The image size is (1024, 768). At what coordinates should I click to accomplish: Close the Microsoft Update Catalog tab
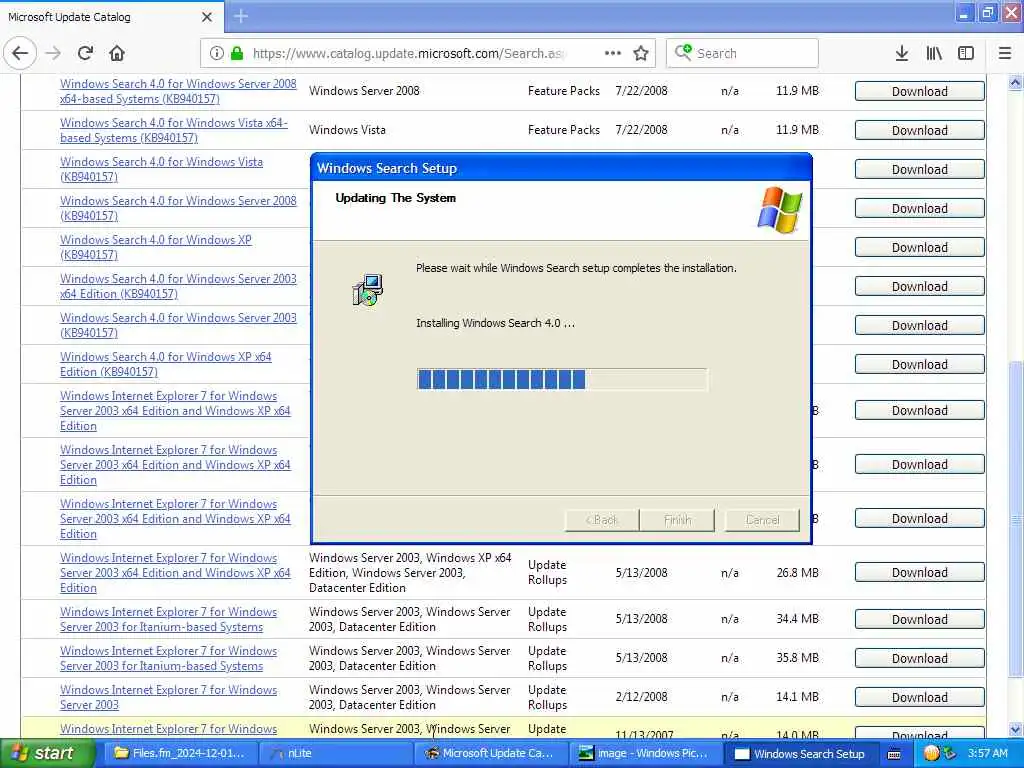pyautogui.click(x=207, y=17)
